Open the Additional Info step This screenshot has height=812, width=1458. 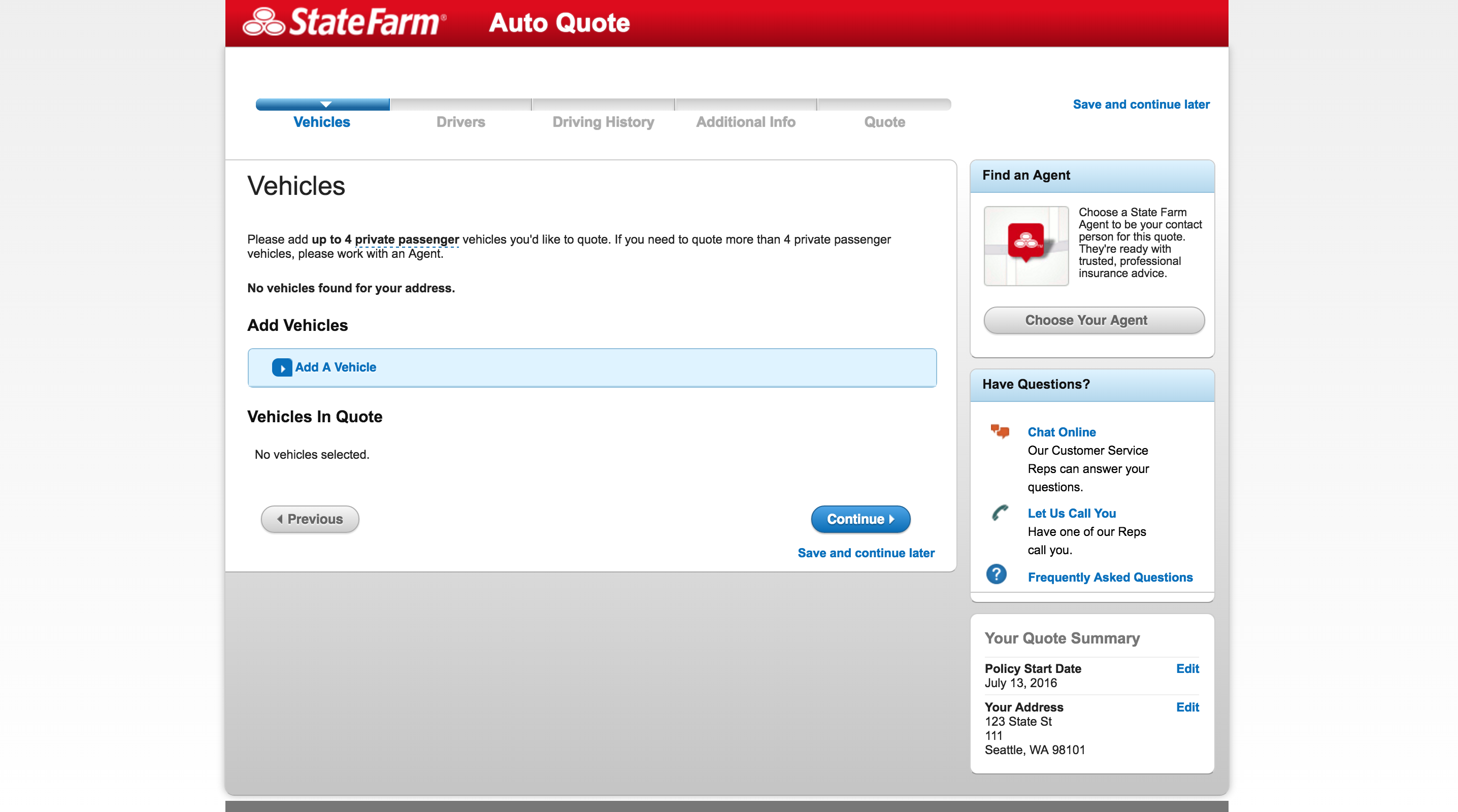[x=745, y=122]
